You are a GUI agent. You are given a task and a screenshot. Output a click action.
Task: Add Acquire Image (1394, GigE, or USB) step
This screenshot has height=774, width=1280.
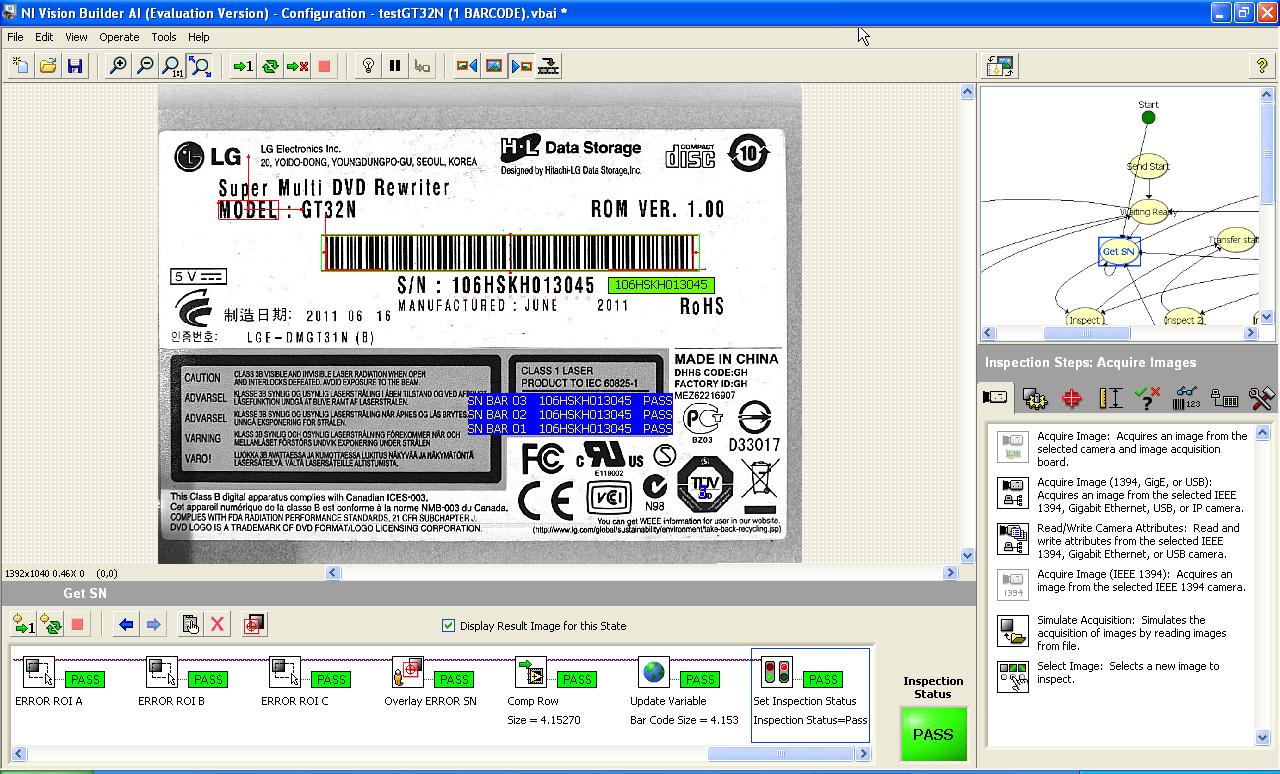(x=1122, y=495)
